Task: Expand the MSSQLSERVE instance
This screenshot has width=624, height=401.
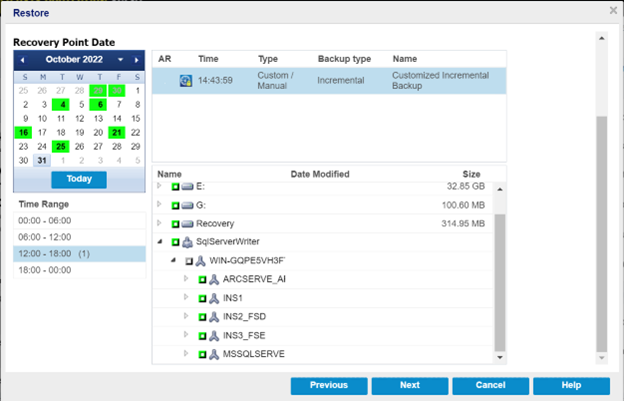Action: coord(186,353)
